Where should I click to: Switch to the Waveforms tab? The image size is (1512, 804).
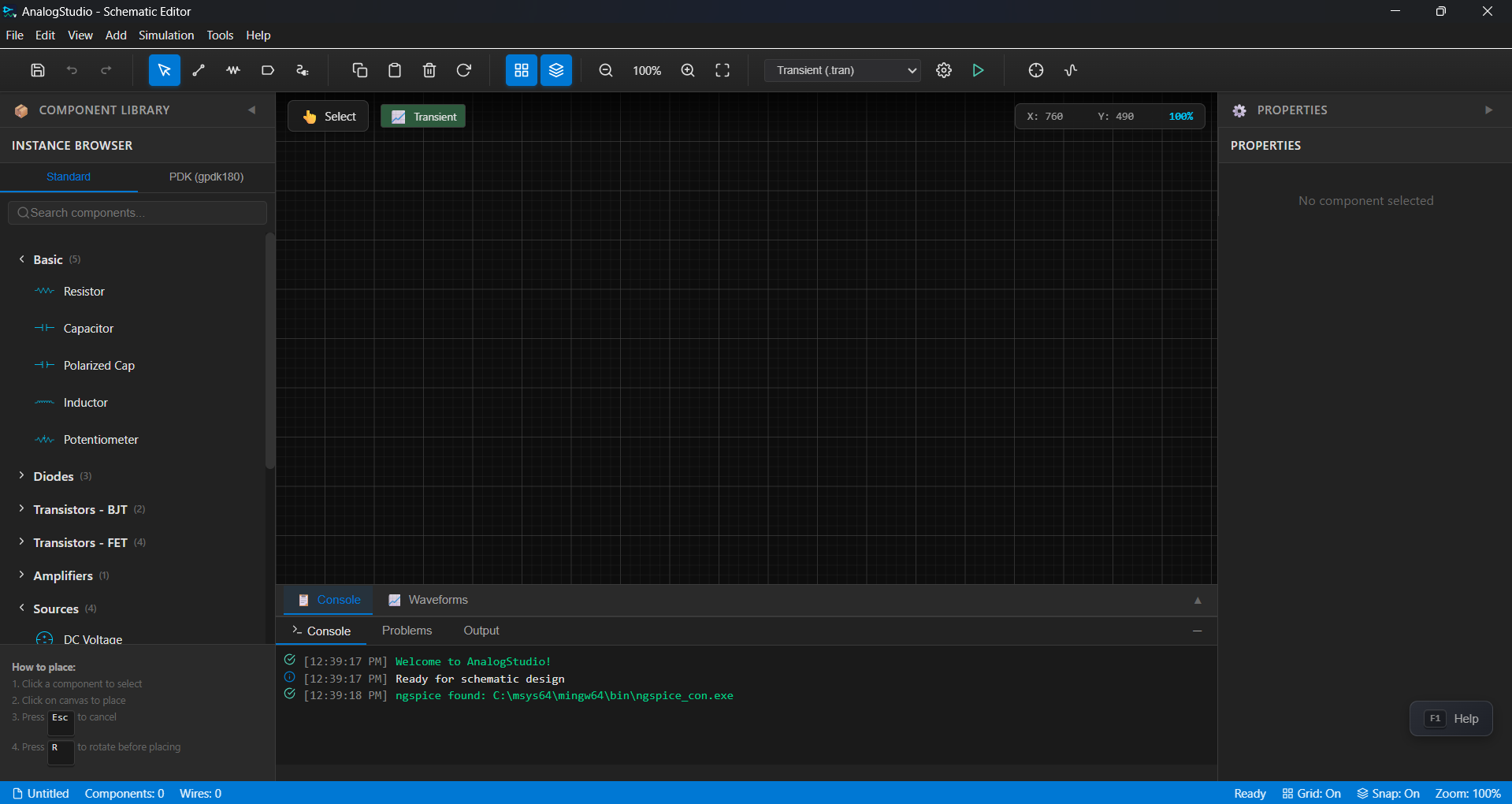coord(428,600)
